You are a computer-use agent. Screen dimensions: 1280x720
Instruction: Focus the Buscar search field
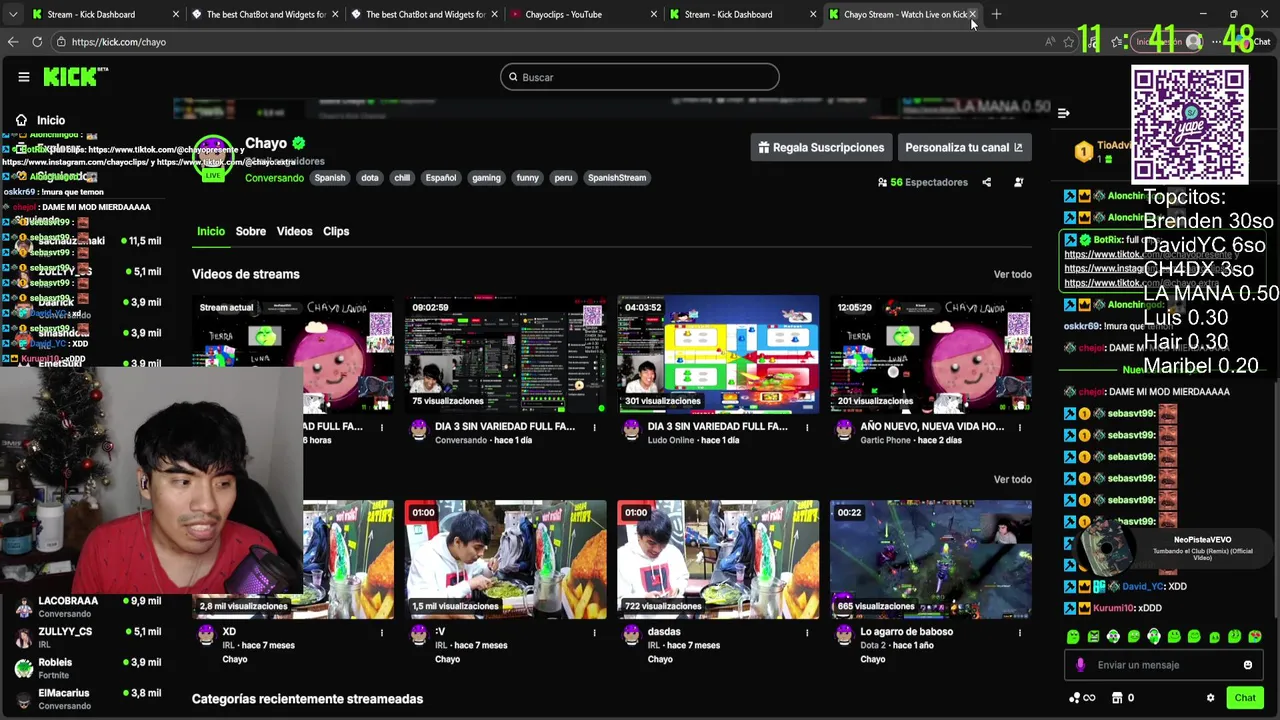640,77
